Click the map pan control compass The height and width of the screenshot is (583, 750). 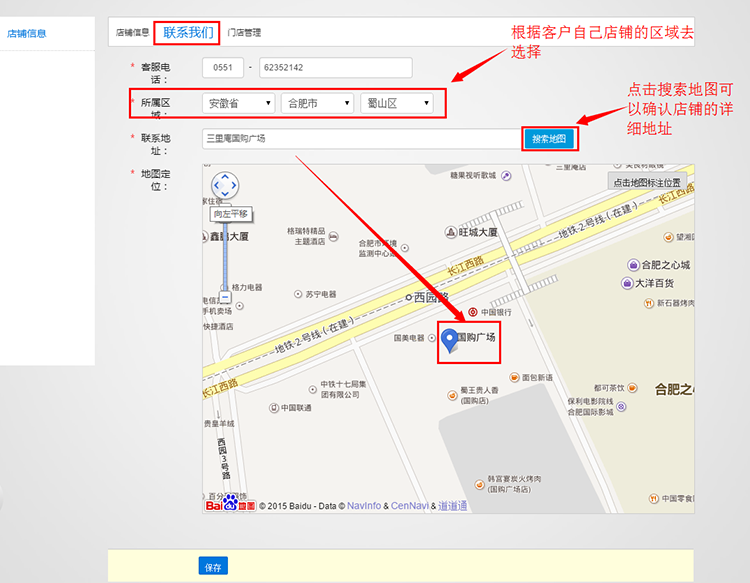[x=225, y=185]
